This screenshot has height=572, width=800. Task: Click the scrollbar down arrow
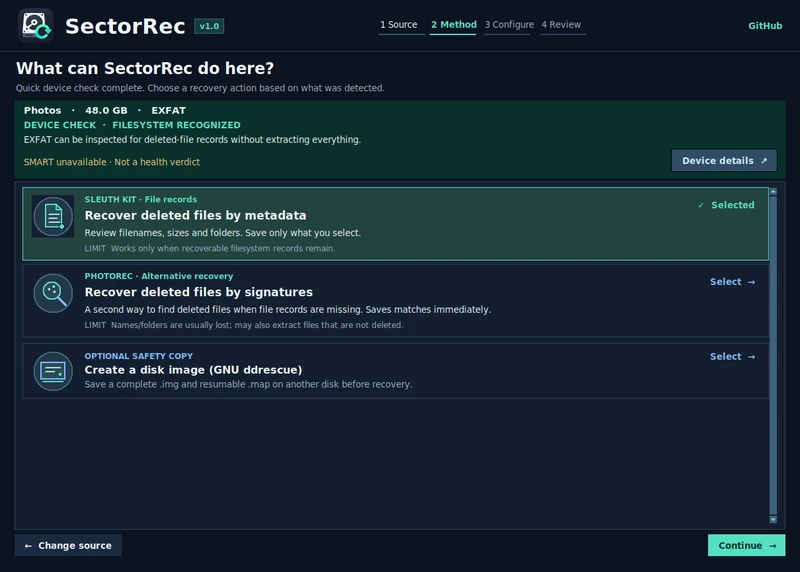(x=773, y=519)
